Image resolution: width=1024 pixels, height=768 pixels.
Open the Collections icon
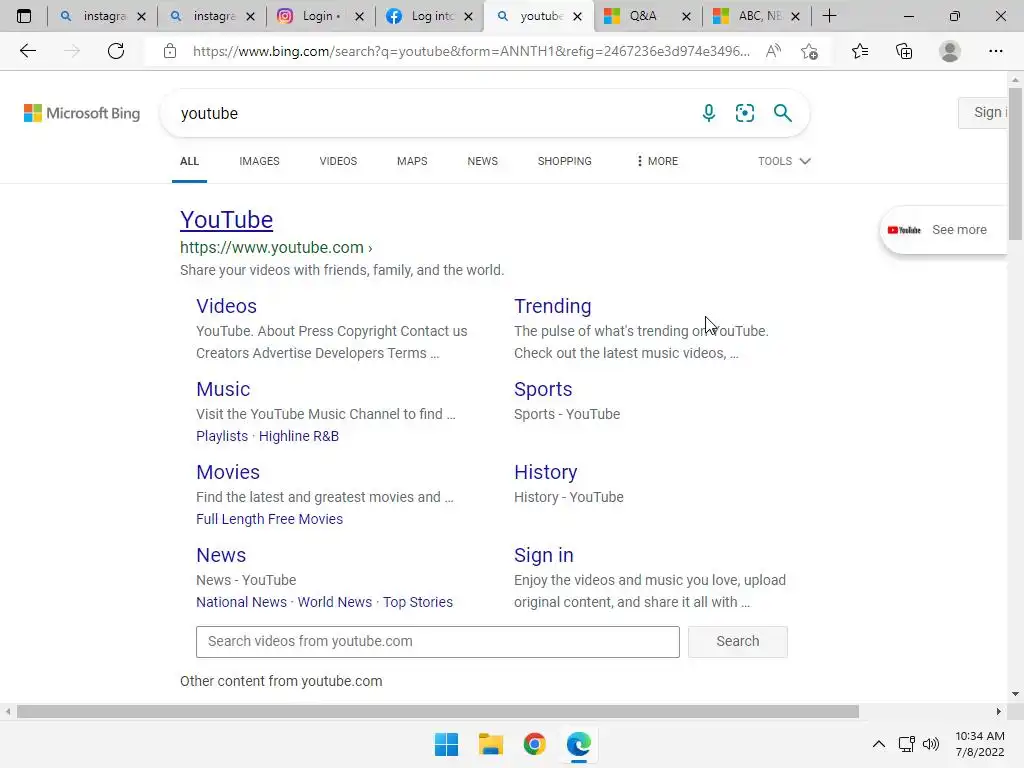click(904, 51)
